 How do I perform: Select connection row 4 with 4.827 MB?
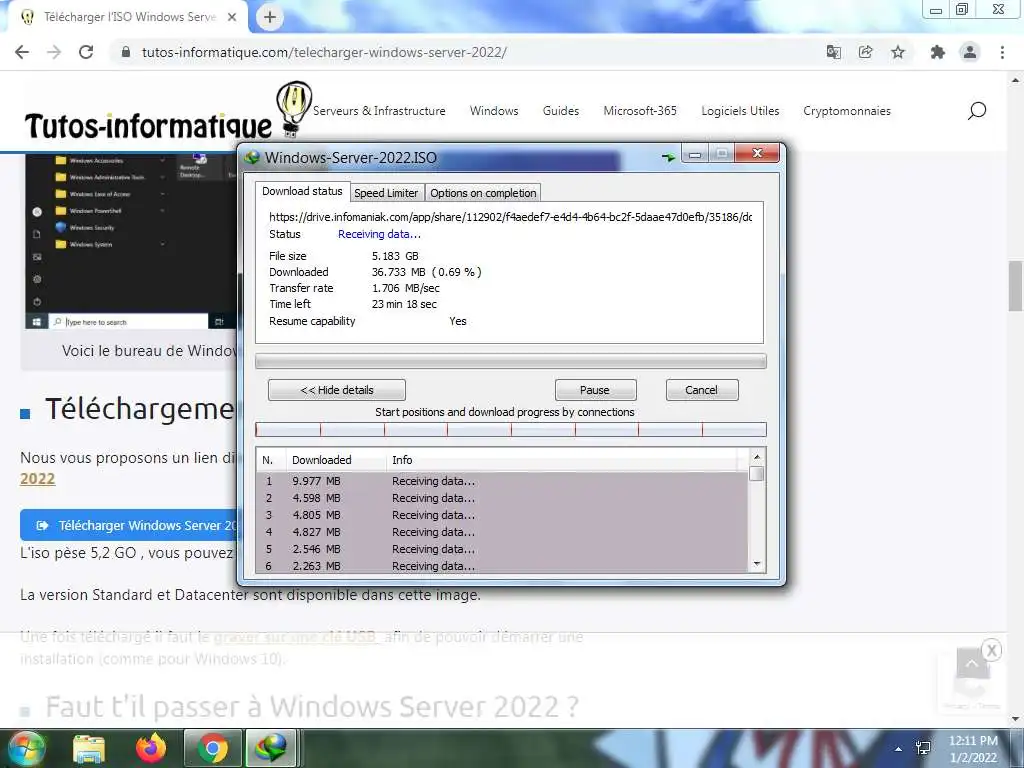click(x=502, y=532)
